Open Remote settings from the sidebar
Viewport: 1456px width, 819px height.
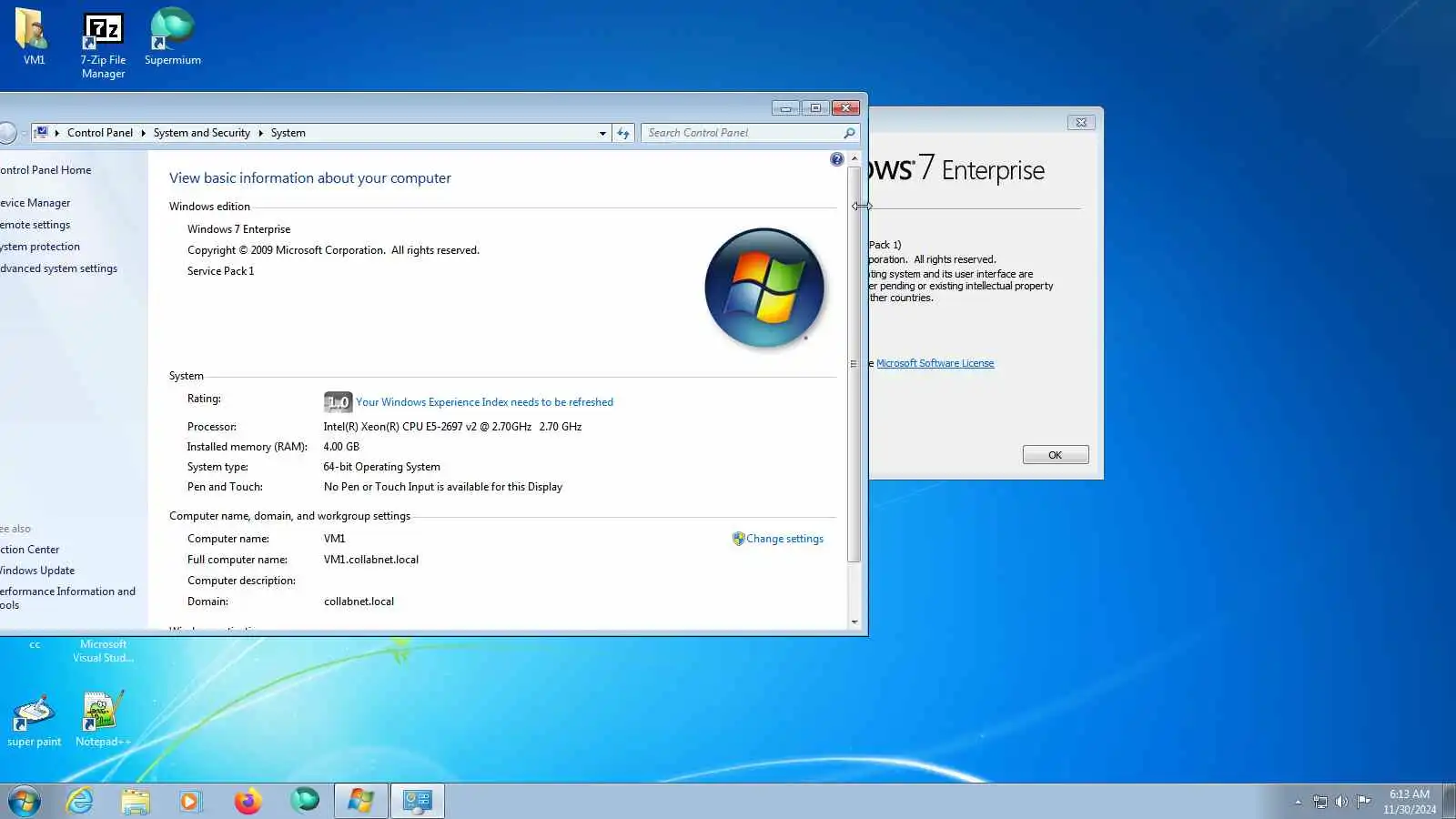(x=35, y=225)
